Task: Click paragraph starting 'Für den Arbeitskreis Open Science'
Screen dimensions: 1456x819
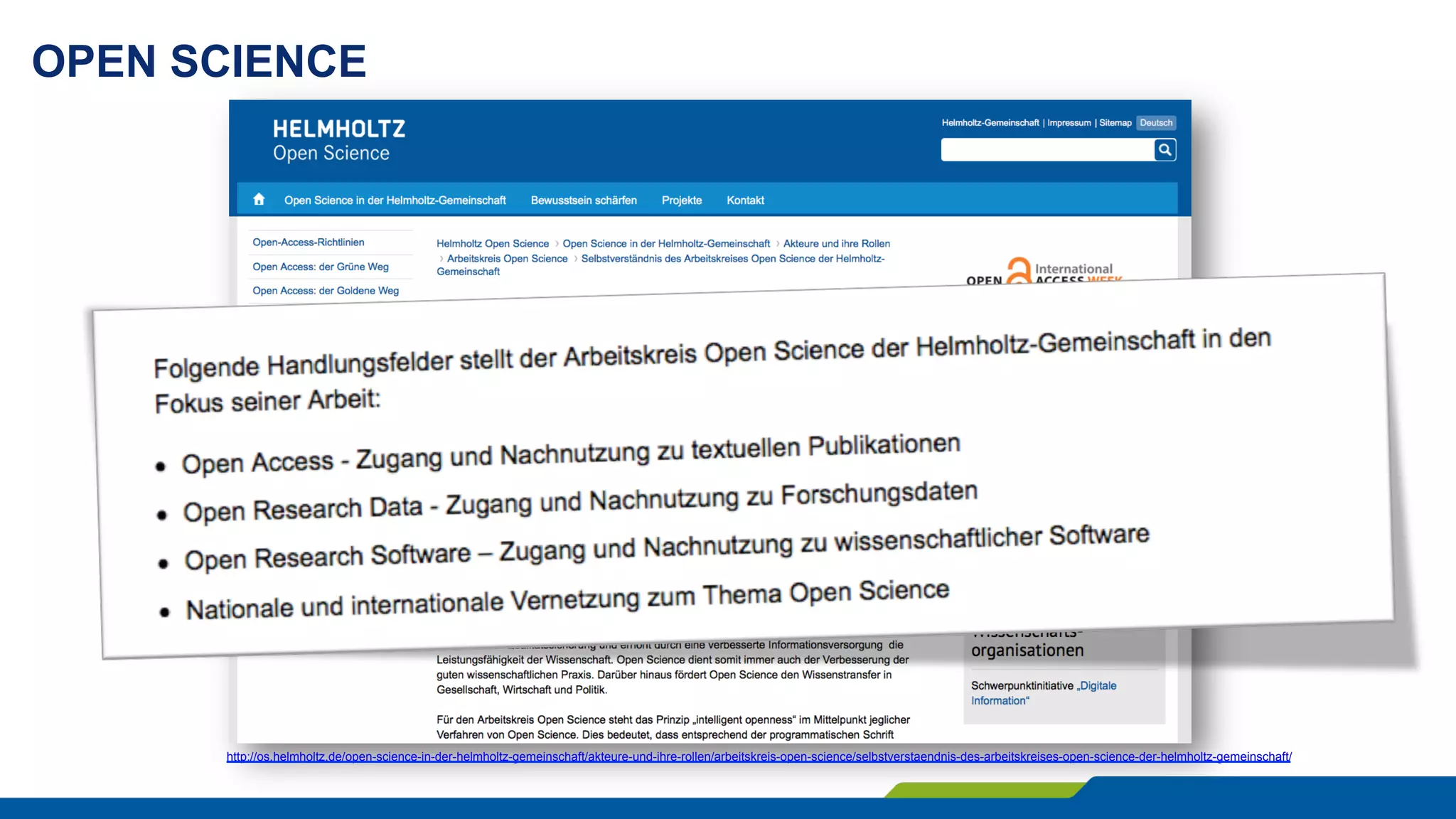Action: pyautogui.click(x=673, y=727)
